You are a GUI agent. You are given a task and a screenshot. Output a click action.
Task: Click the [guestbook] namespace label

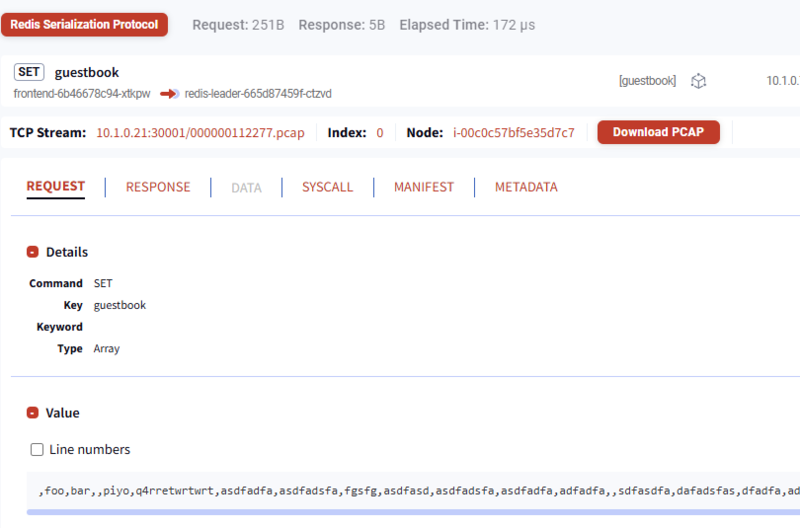(647, 81)
